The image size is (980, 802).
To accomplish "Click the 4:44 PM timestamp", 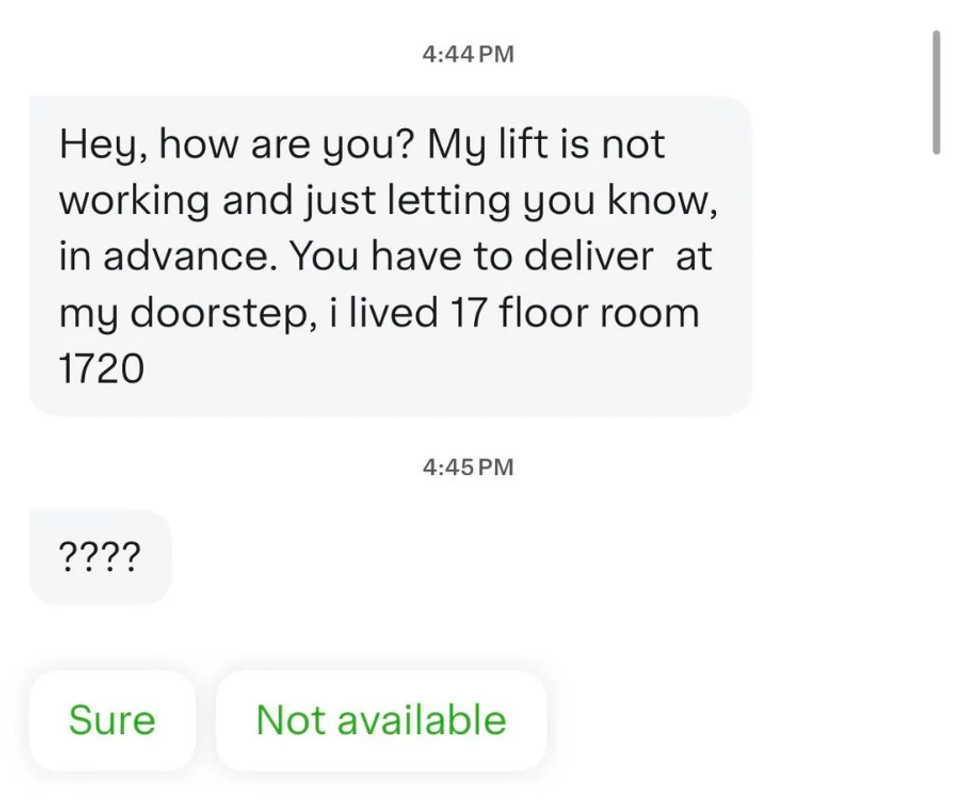I will [468, 55].
